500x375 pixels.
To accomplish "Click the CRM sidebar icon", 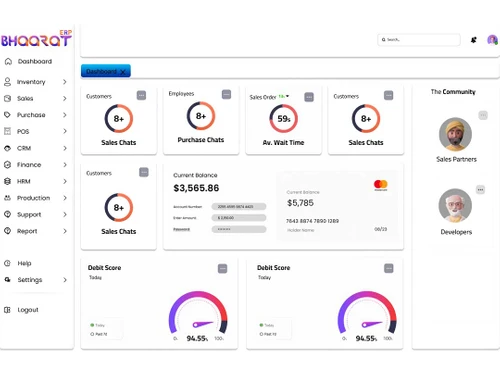I will click(x=7, y=148).
